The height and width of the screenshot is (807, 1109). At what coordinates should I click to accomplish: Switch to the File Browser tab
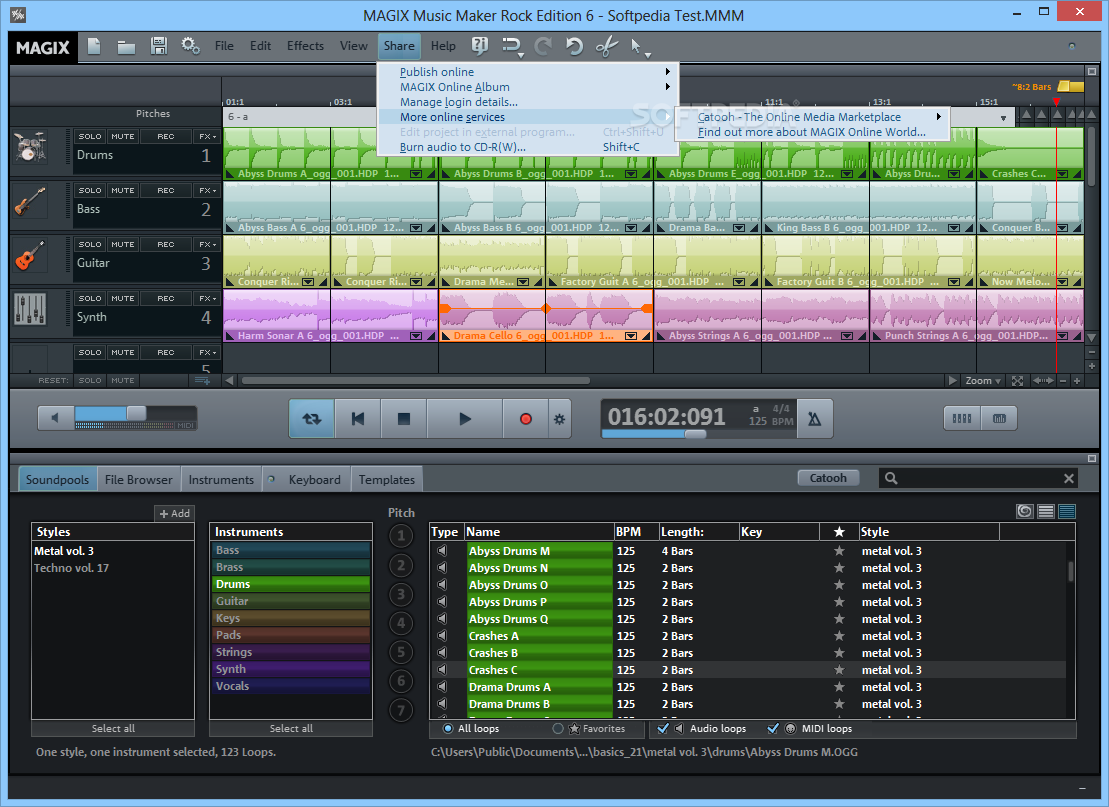139,480
